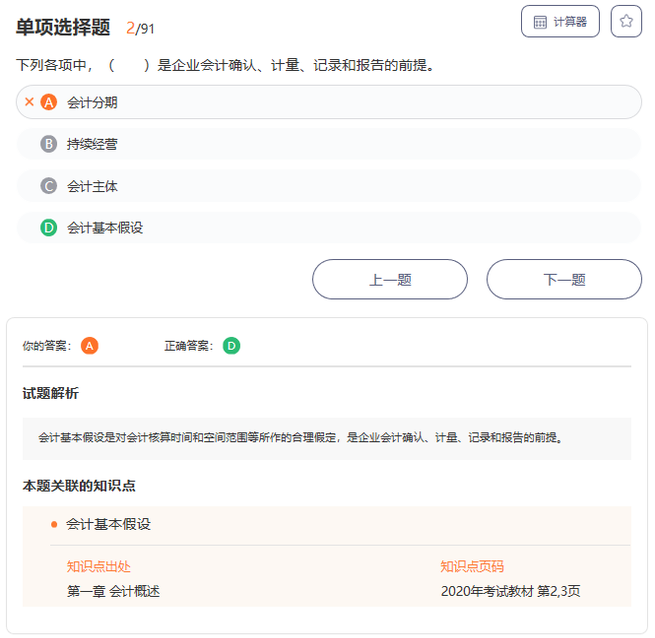Click 第一章 会计概述 source text

113,591
